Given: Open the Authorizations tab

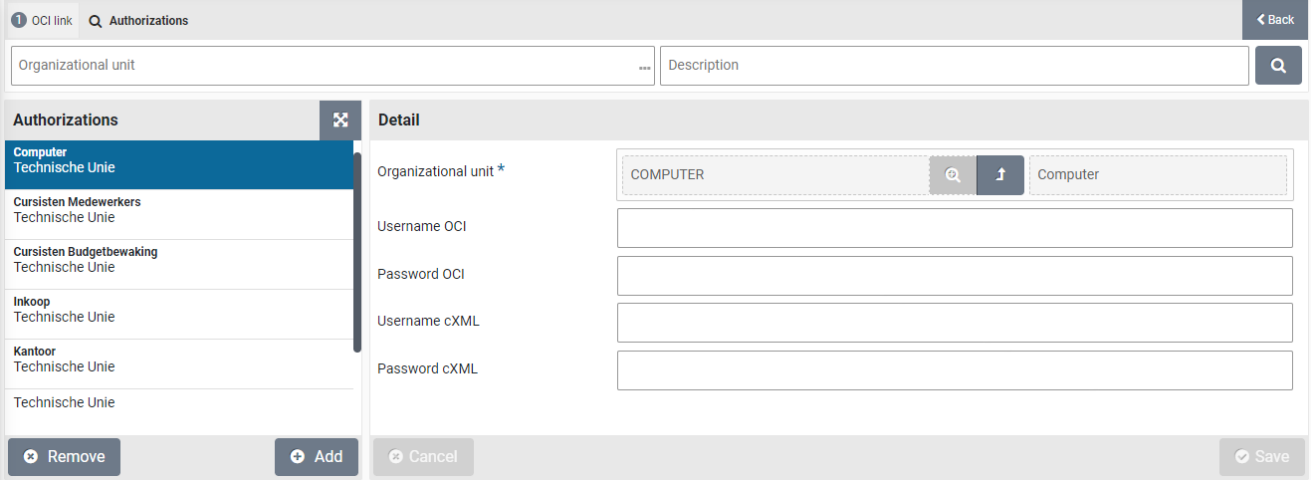Looking at the screenshot, I should pyautogui.click(x=138, y=20).
